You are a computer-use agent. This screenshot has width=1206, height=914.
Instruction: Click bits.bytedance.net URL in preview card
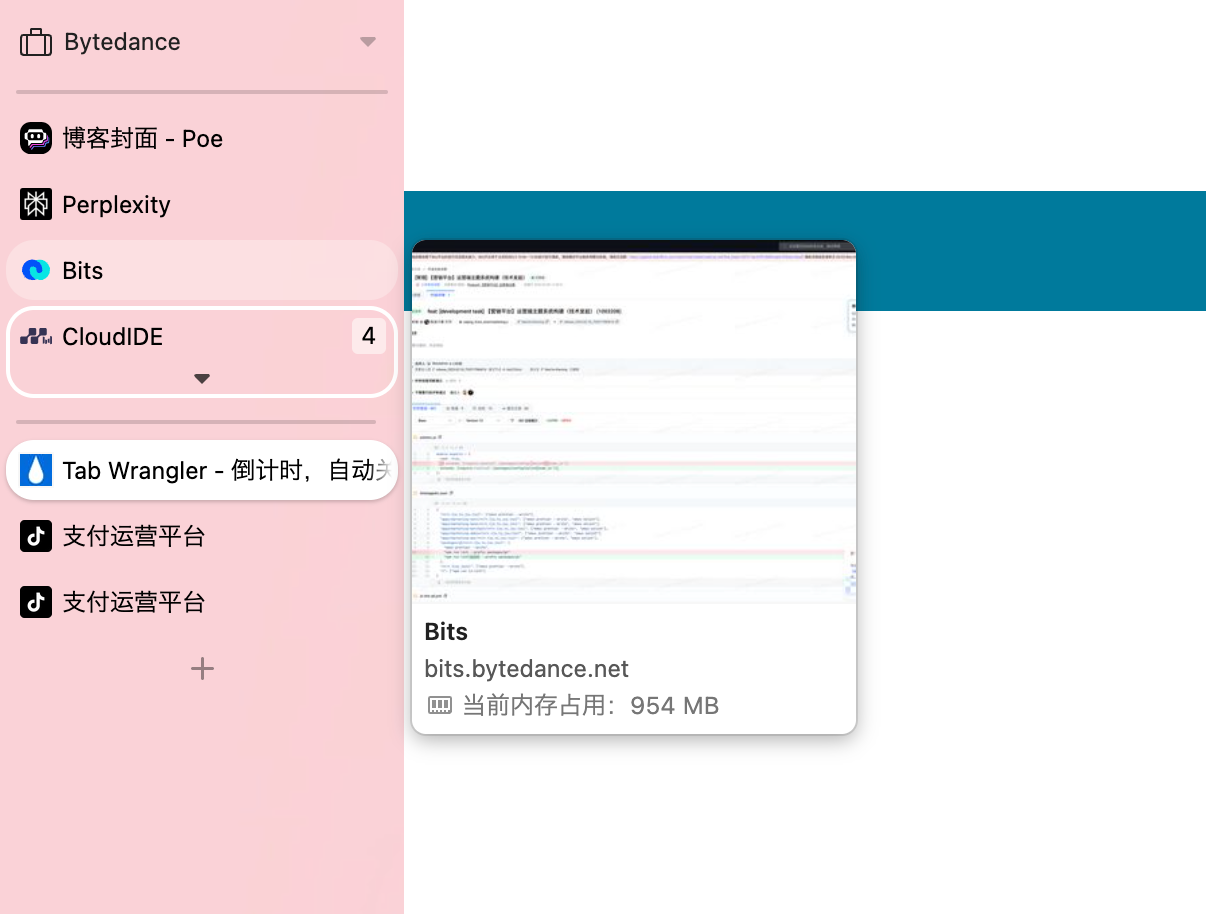point(527,669)
